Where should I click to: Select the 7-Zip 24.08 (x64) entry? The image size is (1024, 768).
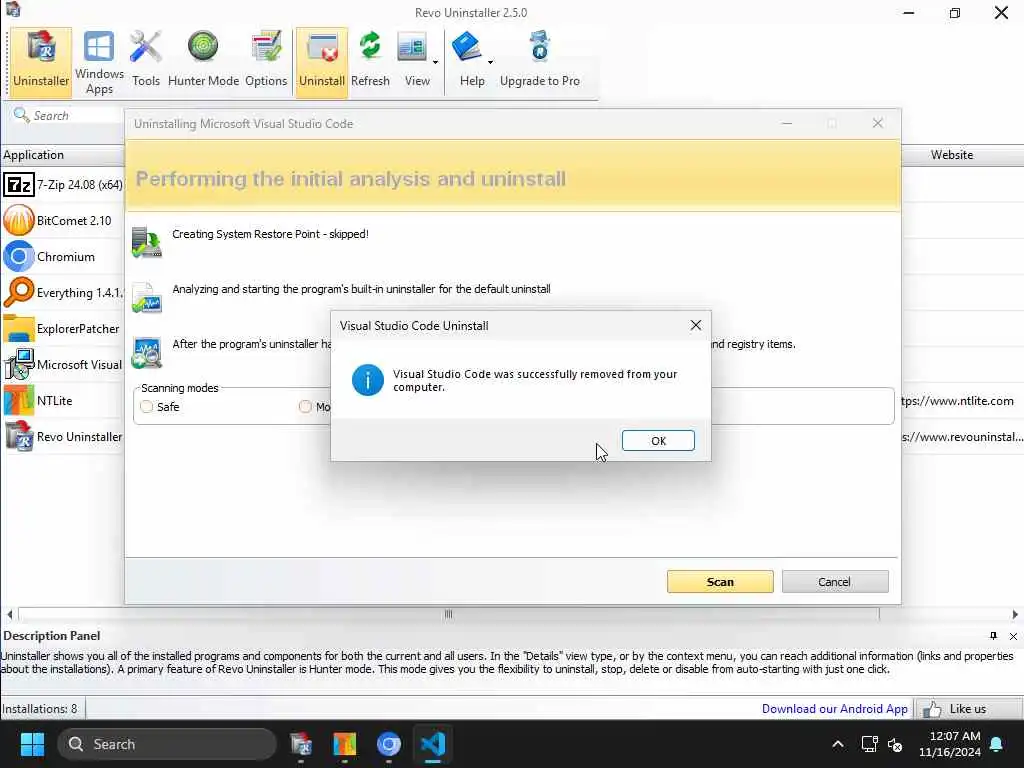(x=63, y=185)
